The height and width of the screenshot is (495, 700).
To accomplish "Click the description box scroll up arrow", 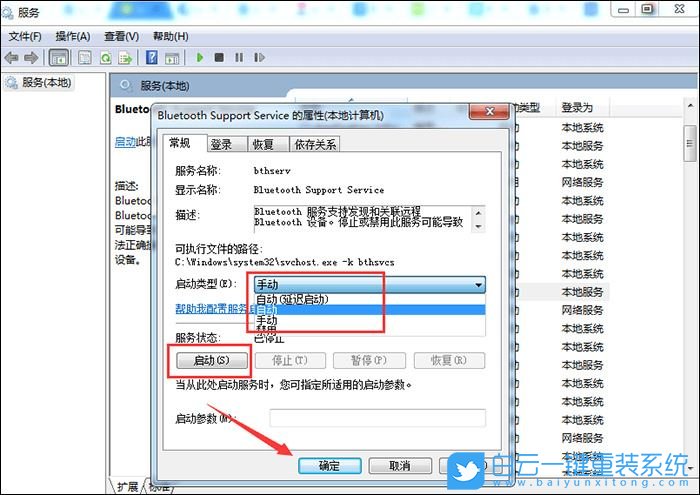I will tap(479, 212).
